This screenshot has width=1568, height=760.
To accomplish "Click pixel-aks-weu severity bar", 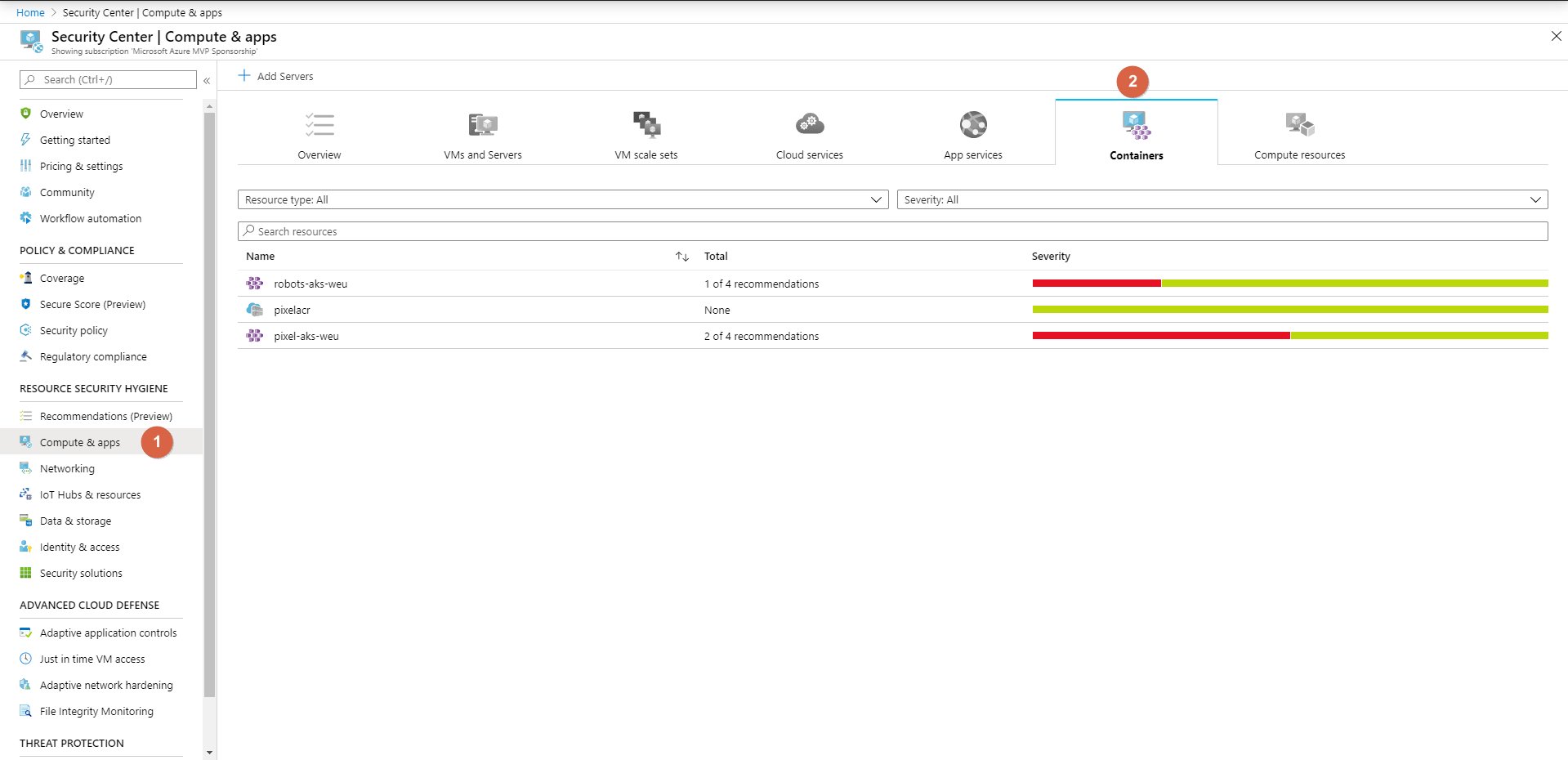I will pos(1290,336).
